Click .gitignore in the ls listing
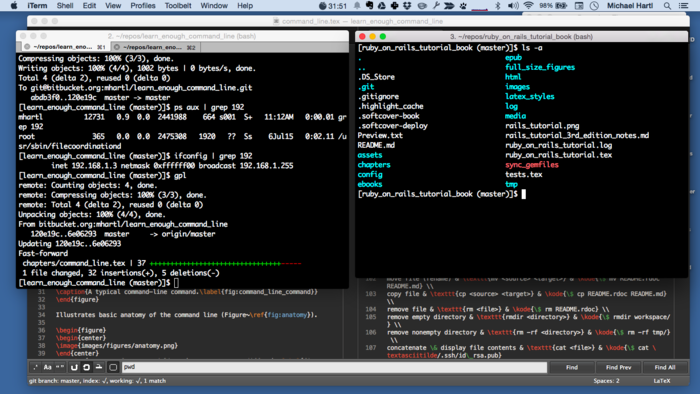The width and height of the screenshot is (700, 394). (x=378, y=96)
